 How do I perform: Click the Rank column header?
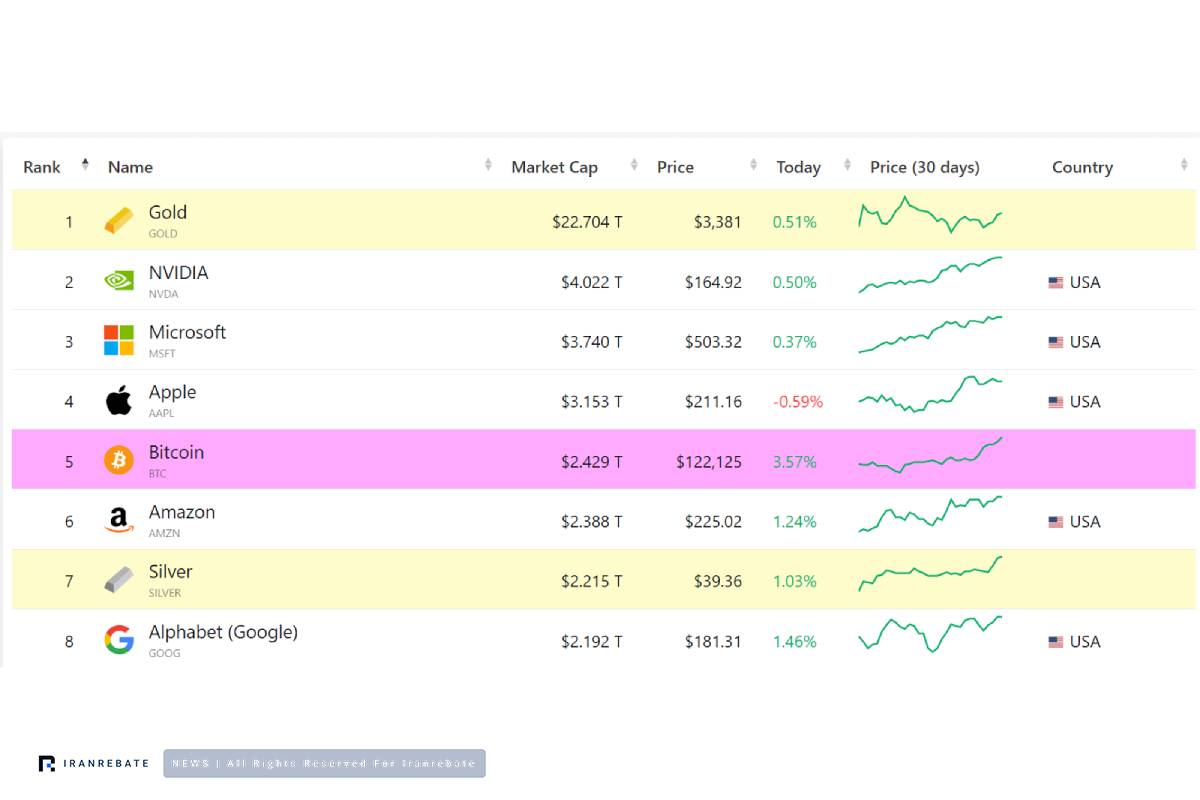42,167
